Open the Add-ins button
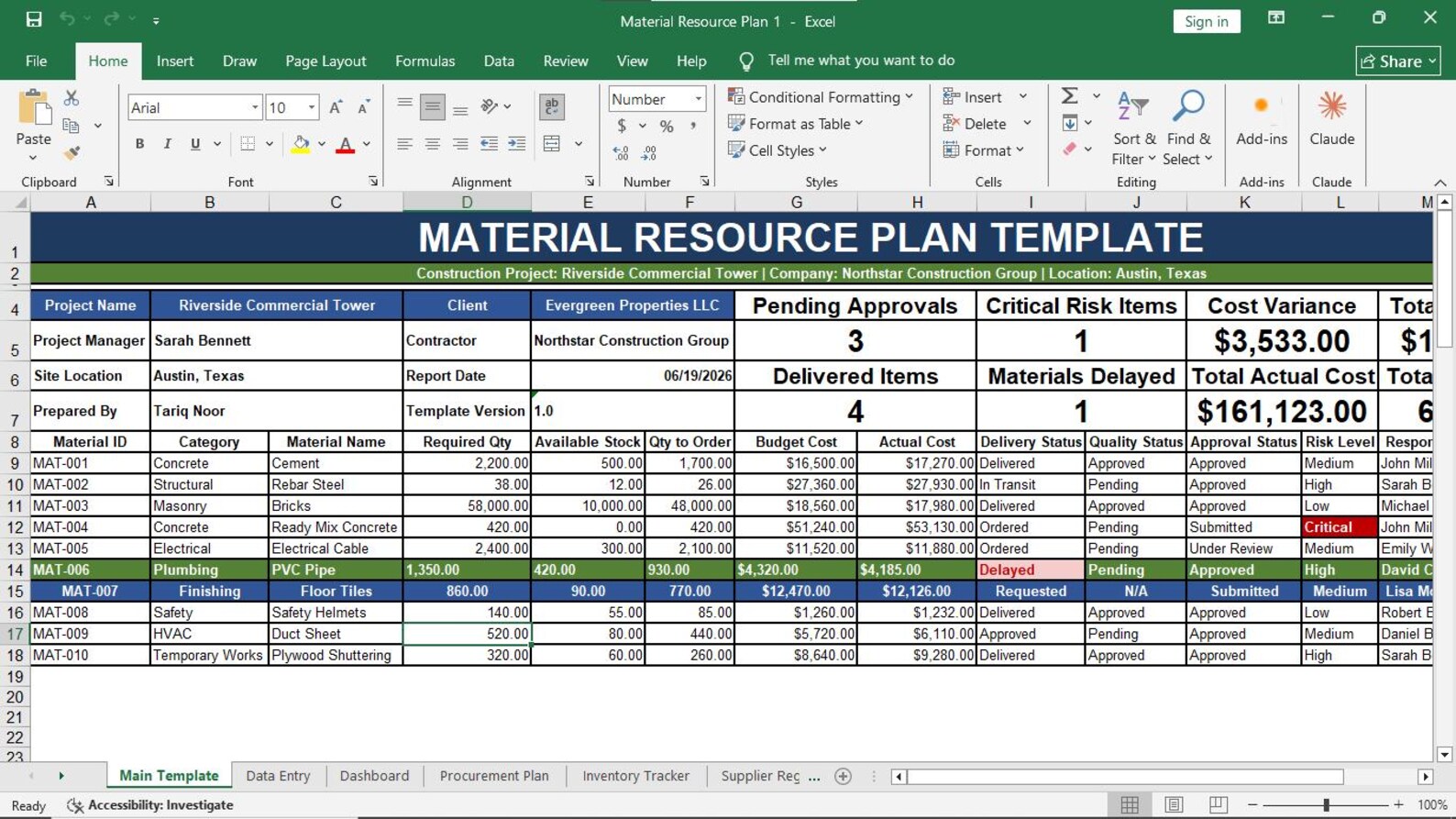Screen dimensions: 1456x819 tap(1262, 119)
